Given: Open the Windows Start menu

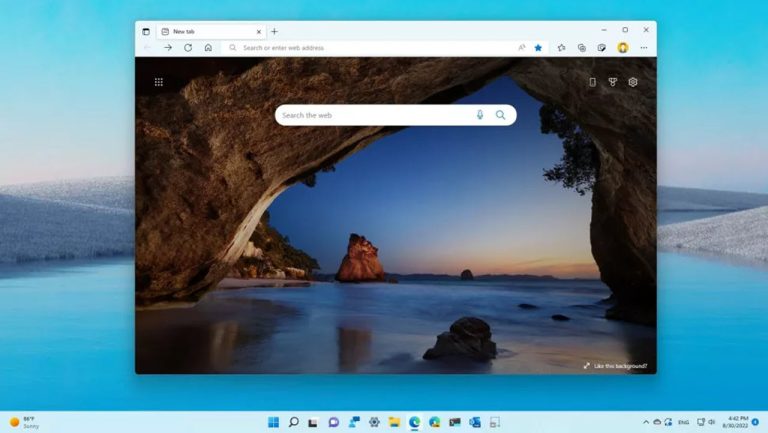Looking at the screenshot, I should (273, 422).
